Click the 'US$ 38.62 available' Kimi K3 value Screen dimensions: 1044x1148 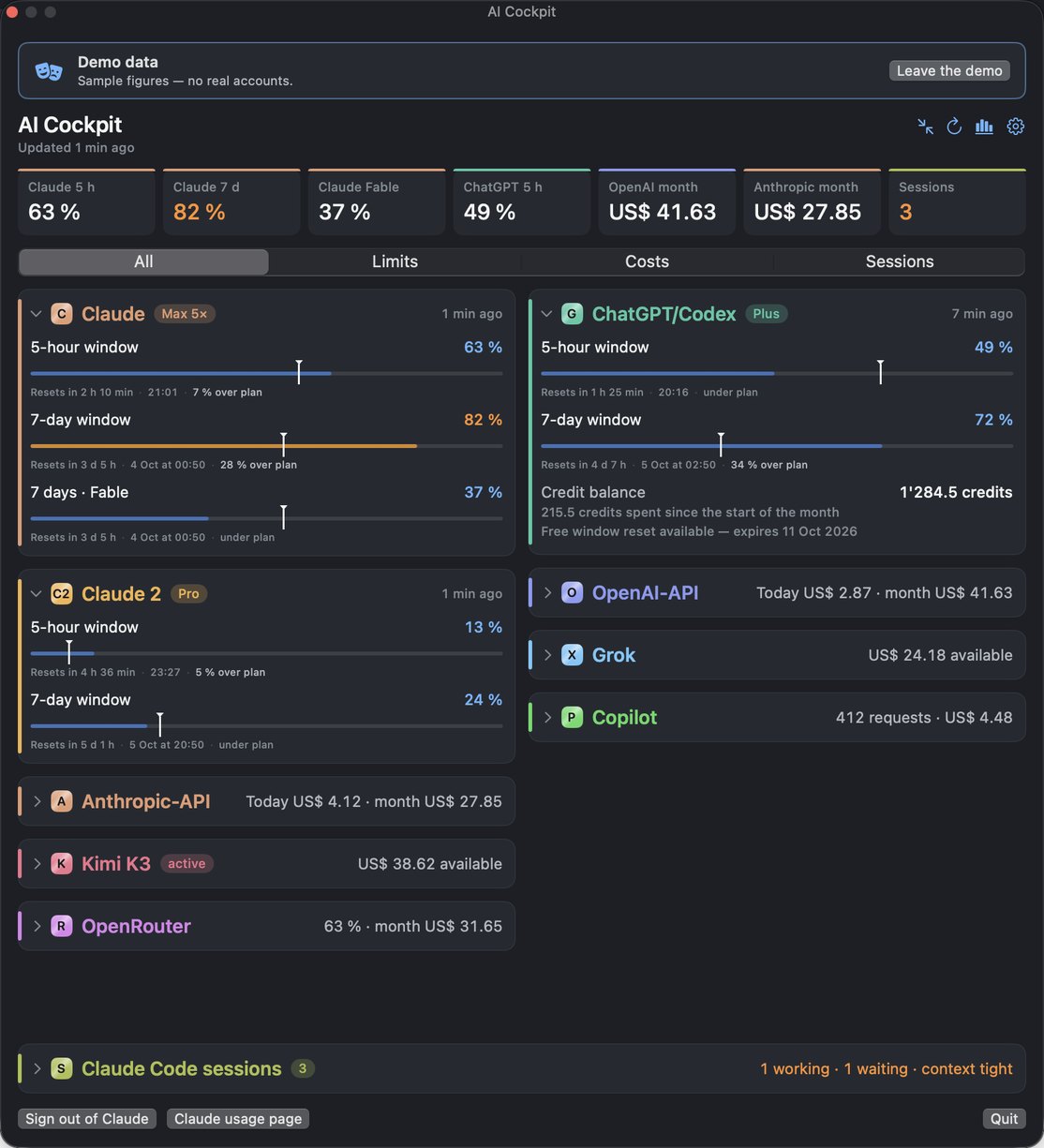pos(430,864)
